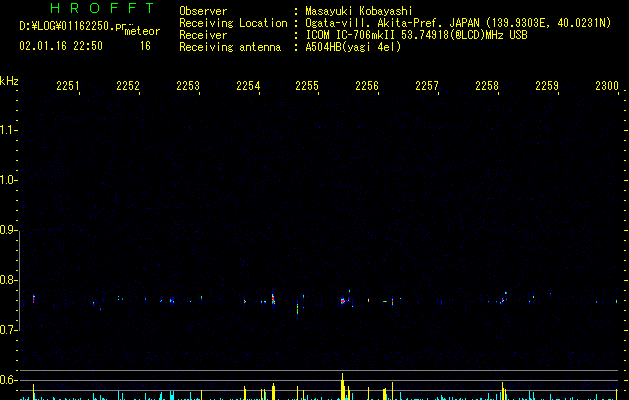Click the meteor label
629x400 pixels.
(x=142, y=31)
